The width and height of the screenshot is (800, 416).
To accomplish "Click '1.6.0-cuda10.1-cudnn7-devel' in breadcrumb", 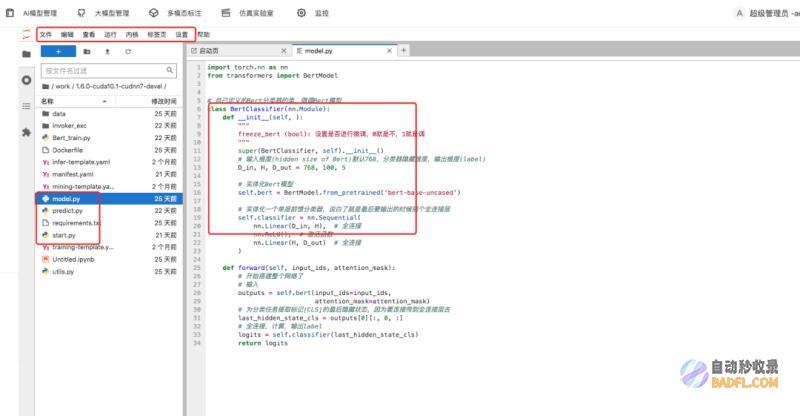I will click(x=119, y=87).
